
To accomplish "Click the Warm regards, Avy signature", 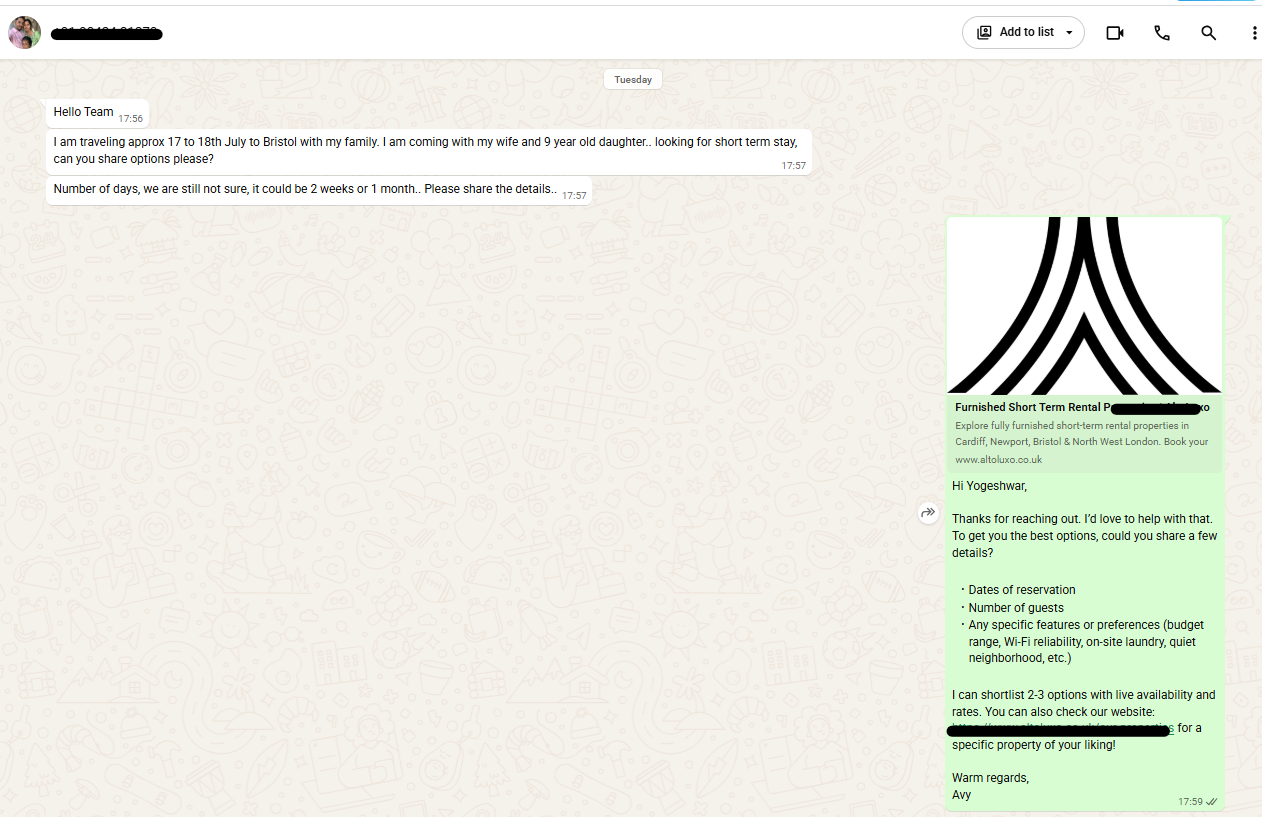I will (x=990, y=787).
